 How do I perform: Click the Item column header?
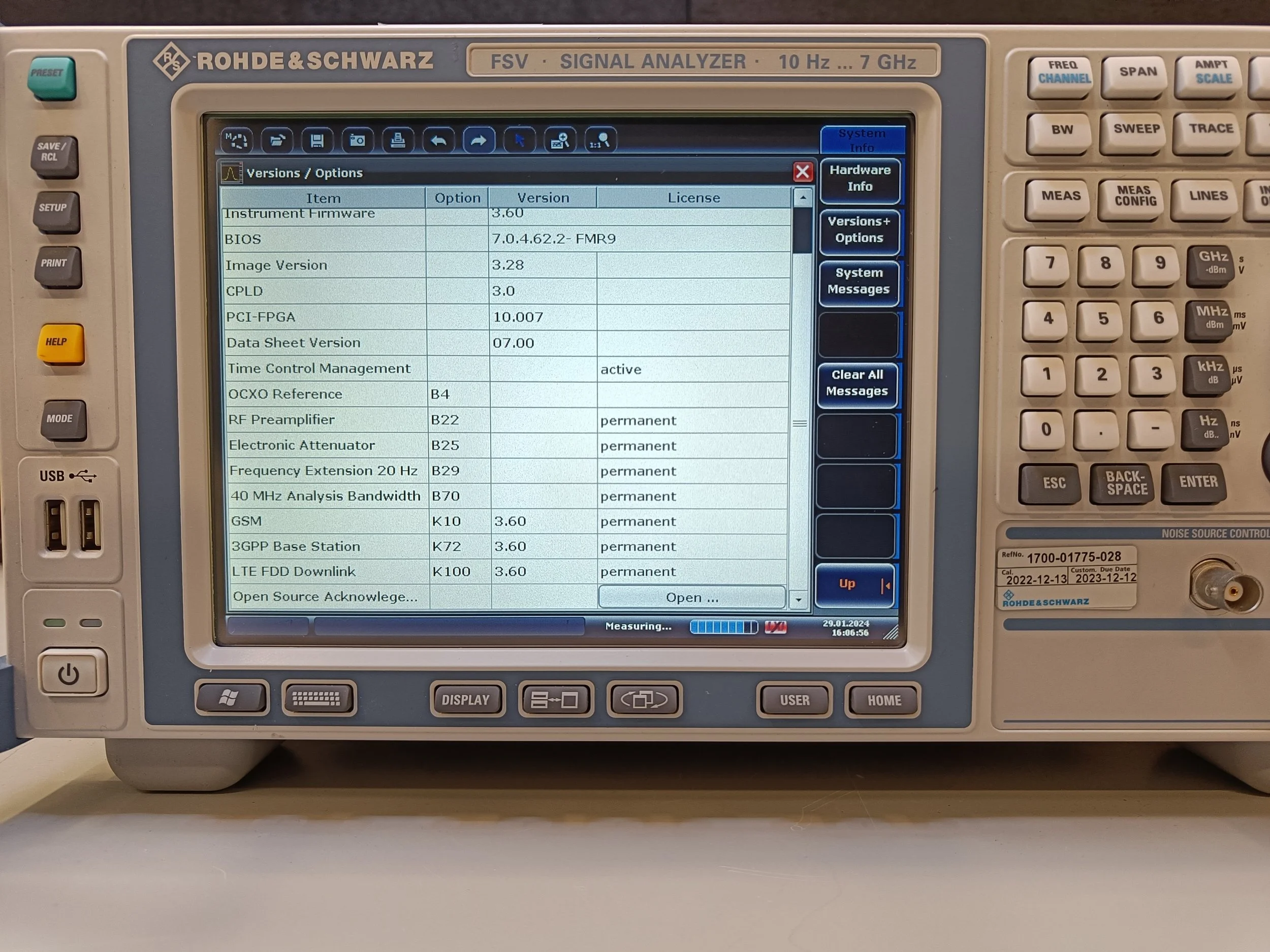tap(323, 199)
